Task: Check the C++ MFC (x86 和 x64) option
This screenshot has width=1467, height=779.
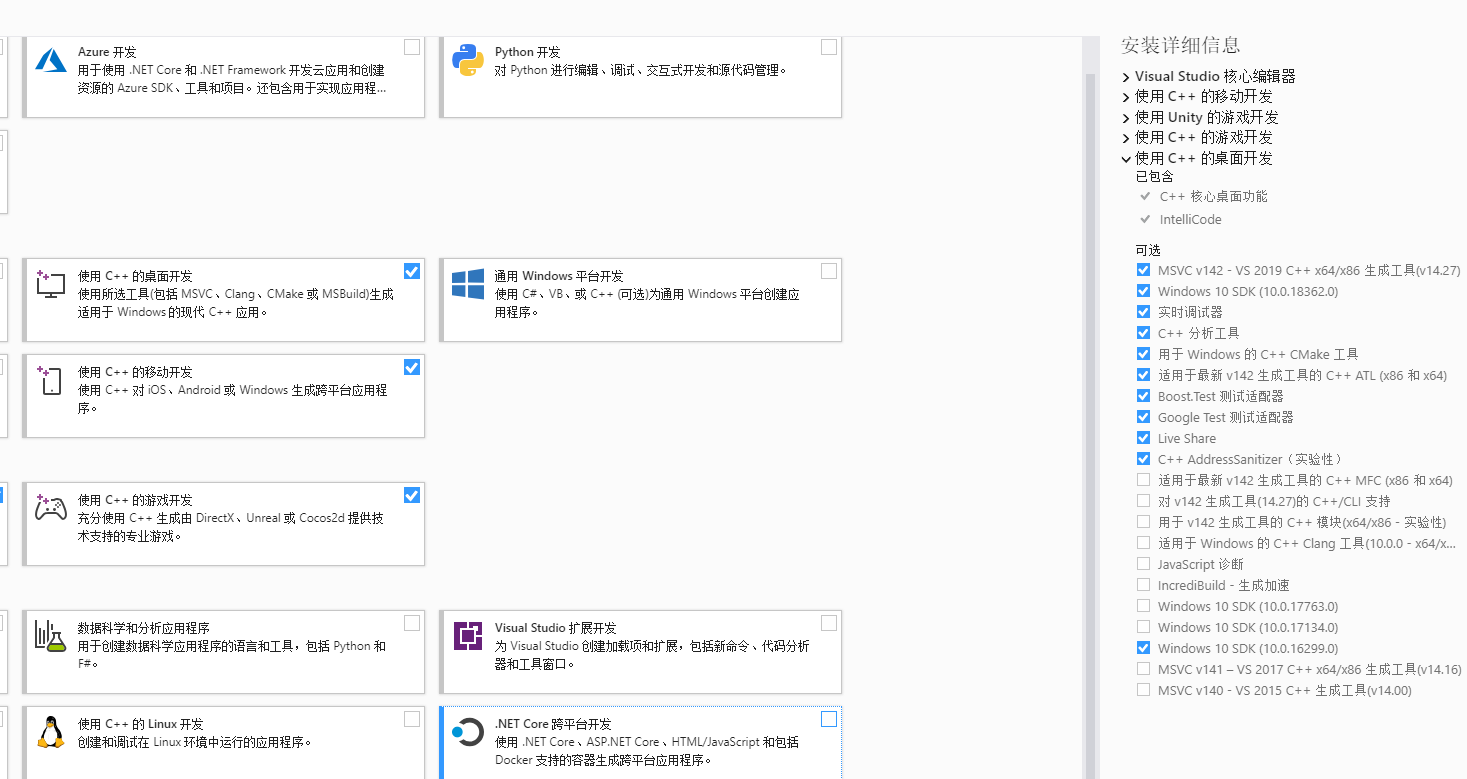Action: pyautogui.click(x=1143, y=480)
